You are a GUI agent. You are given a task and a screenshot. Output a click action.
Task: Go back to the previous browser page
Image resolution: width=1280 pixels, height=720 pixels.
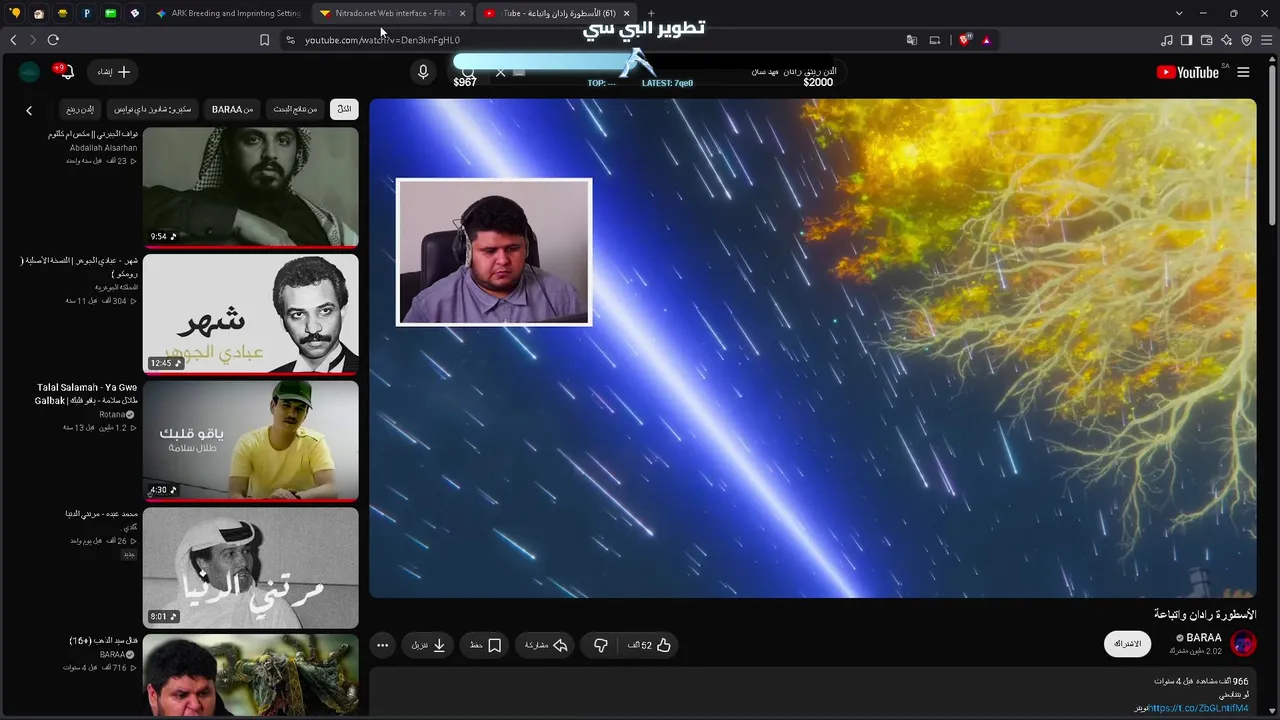[13, 40]
